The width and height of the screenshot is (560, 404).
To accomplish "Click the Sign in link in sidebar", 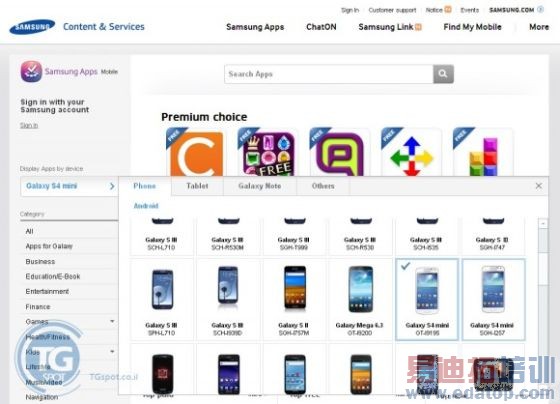I will [29, 125].
